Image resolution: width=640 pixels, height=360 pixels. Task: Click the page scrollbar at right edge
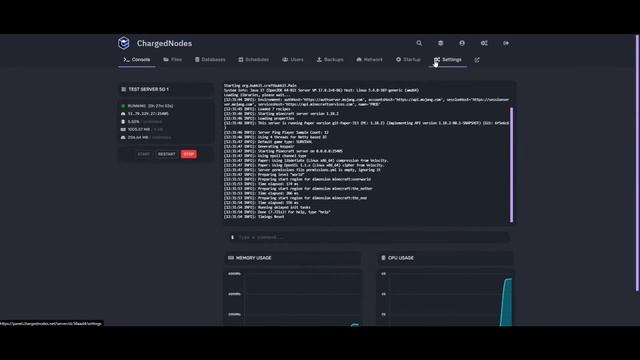[638, 163]
